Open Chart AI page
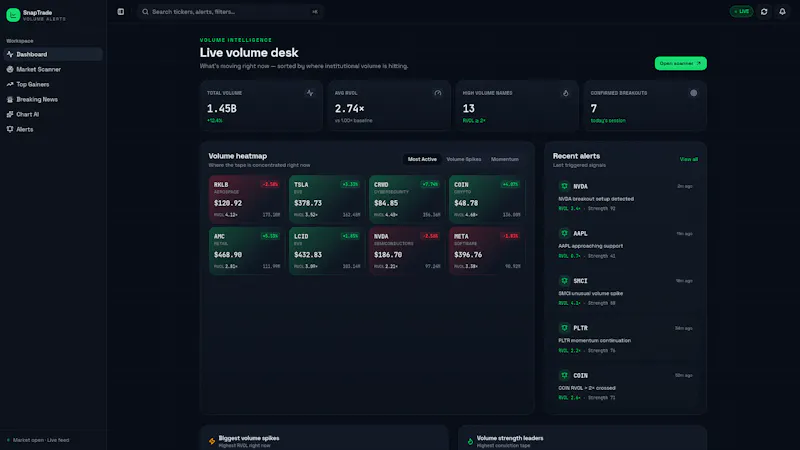This screenshot has width=800, height=450. pos(53,114)
